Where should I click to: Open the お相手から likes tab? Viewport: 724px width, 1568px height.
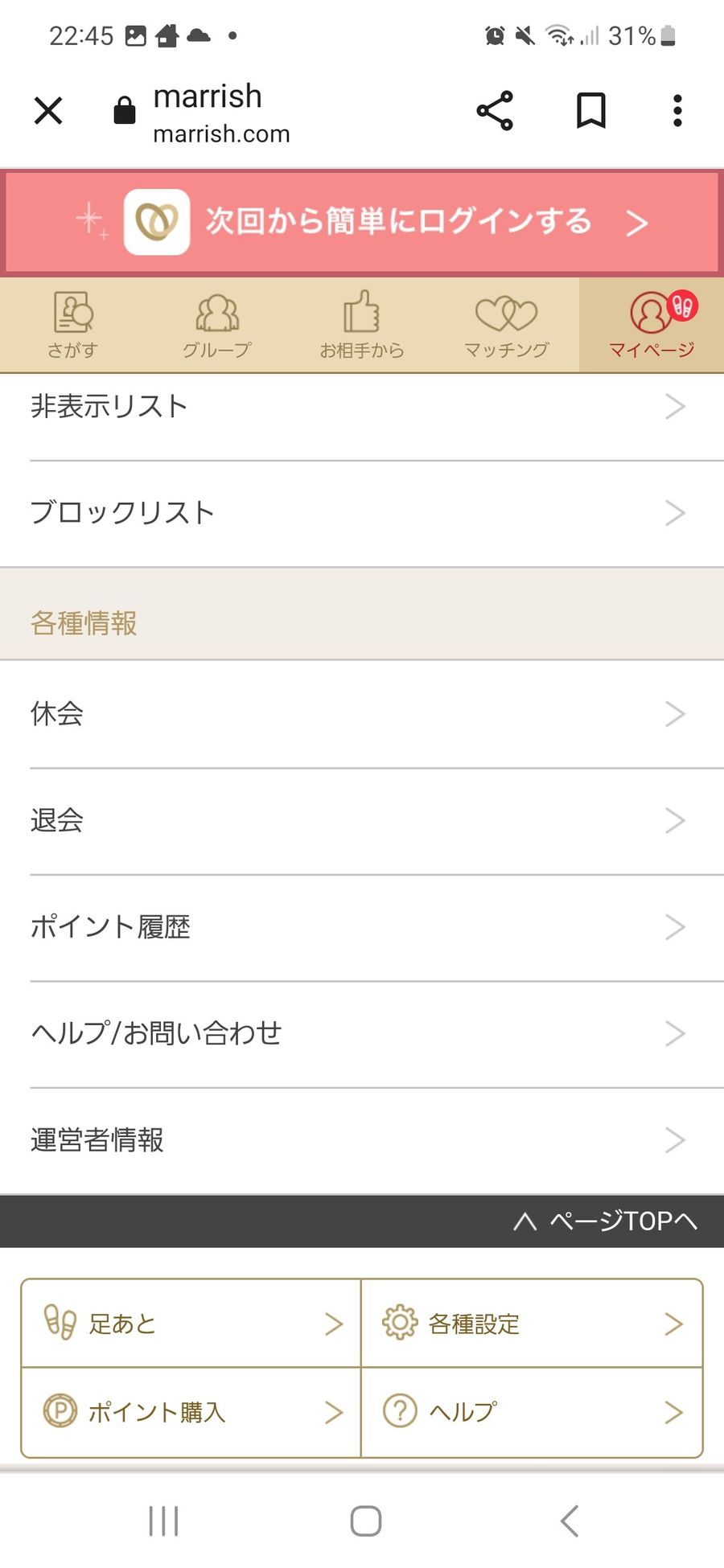pyautogui.click(x=362, y=325)
